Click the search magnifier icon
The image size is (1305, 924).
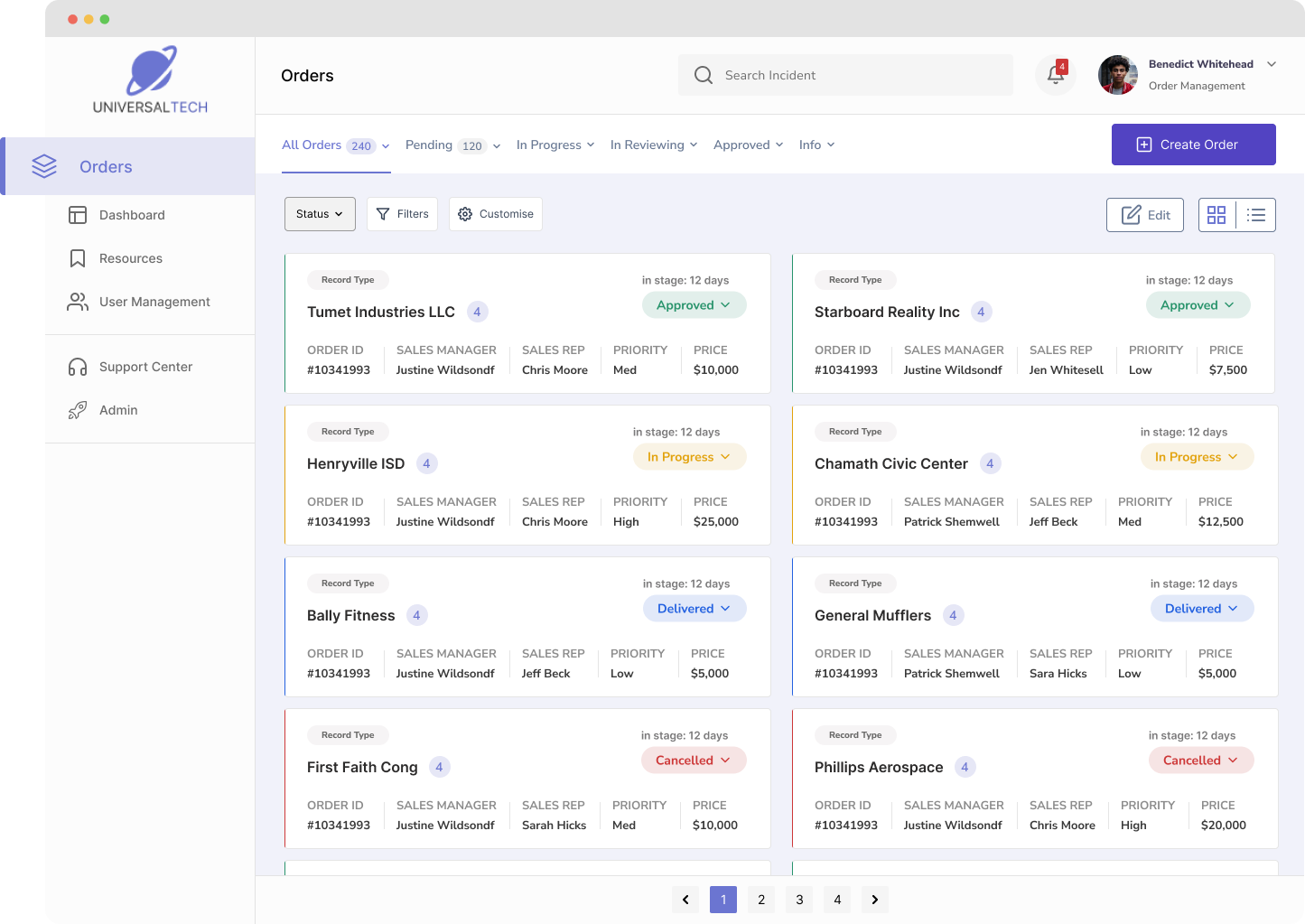[x=703, y=75]
